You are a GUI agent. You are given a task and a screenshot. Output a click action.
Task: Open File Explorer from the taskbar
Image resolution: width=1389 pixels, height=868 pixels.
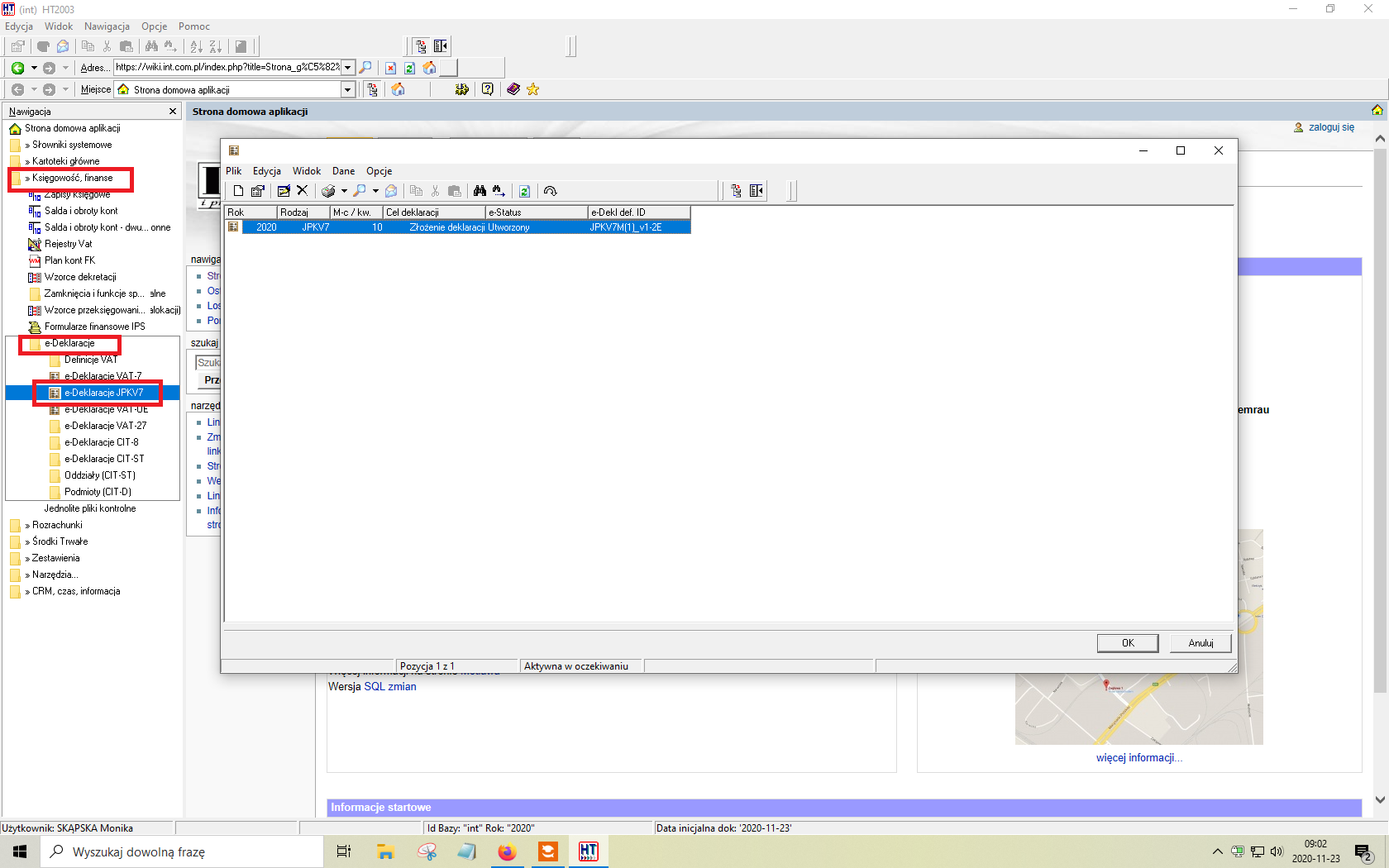coord(385,851)
